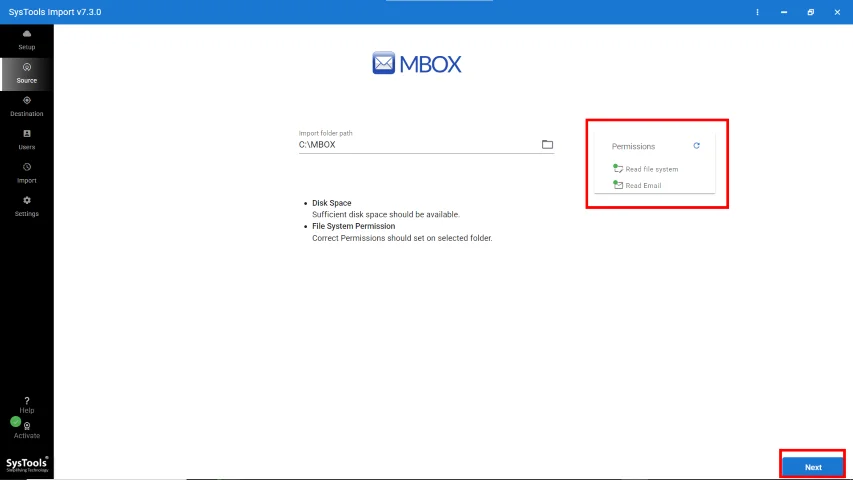Refresh the Permissions panel
This screenshot has width=853, height=480.
point(696,146)
